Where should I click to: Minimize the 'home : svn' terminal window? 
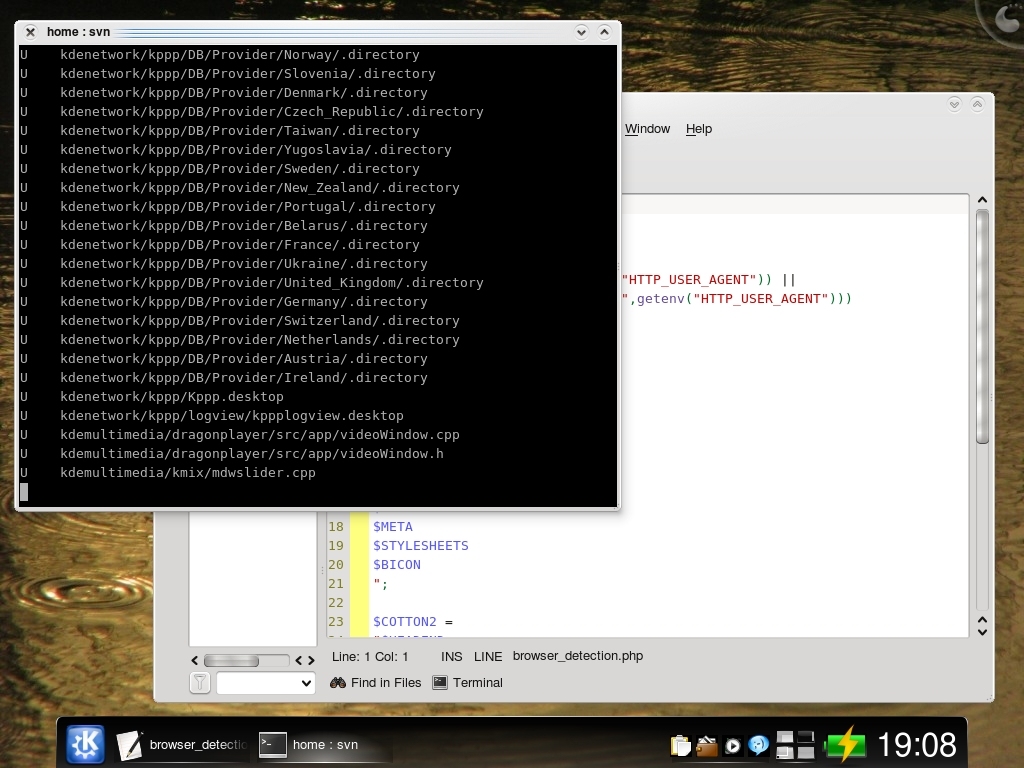[581, 31]
